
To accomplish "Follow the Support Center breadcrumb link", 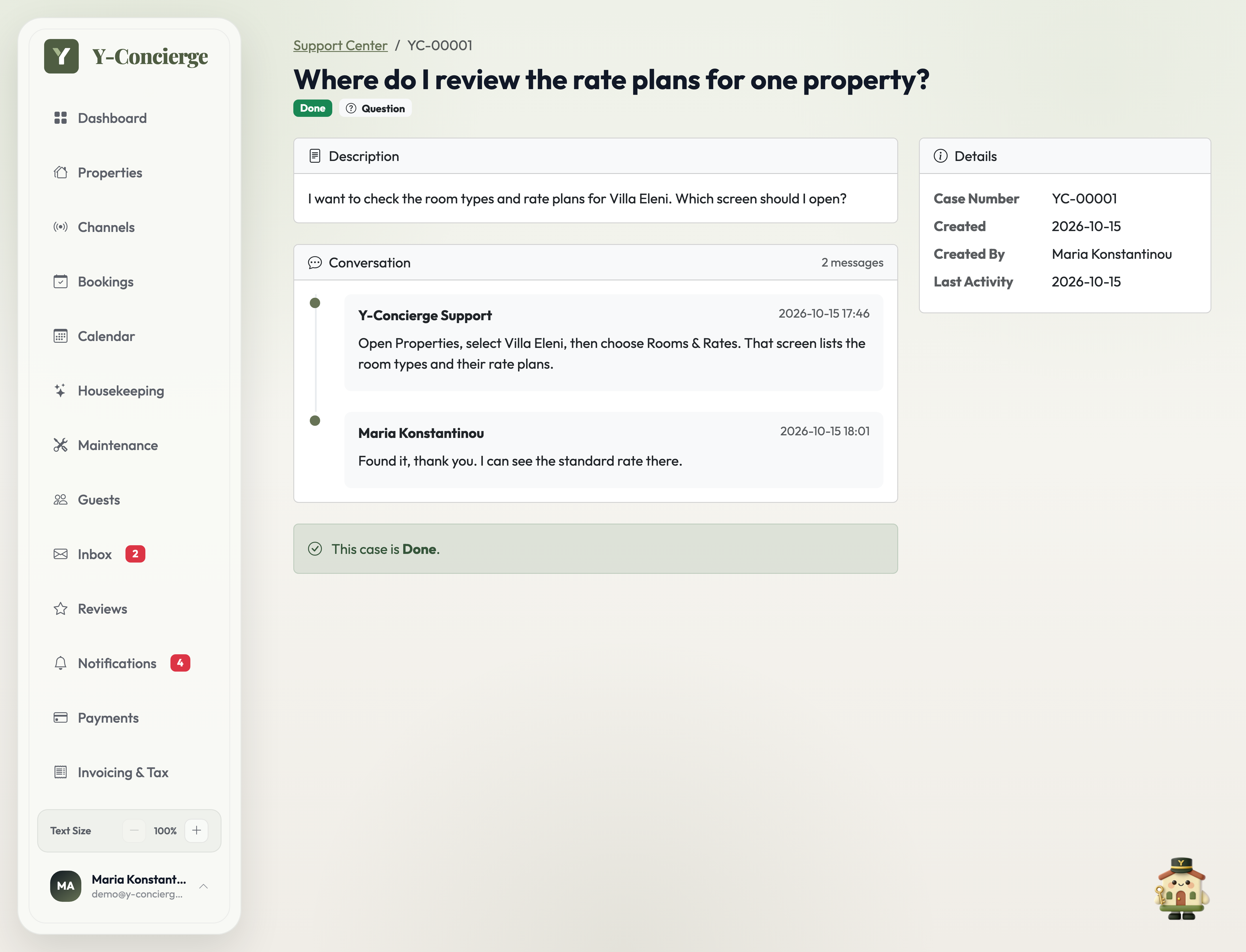I will (x=340, y=45).
